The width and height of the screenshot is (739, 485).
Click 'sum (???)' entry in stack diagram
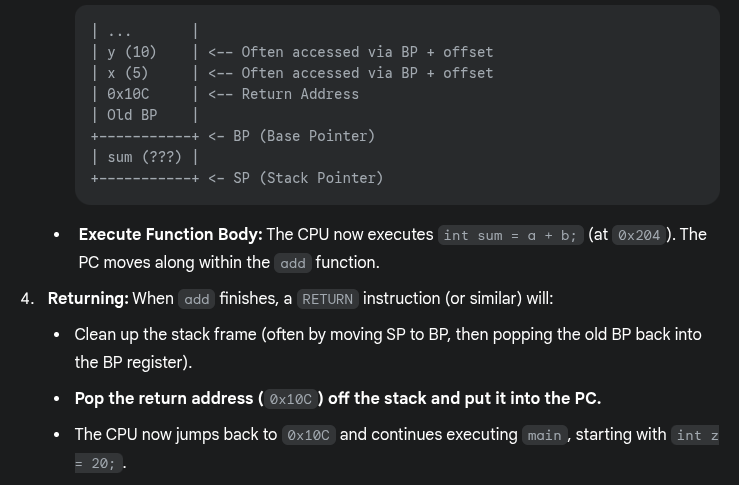coord(144,157)
